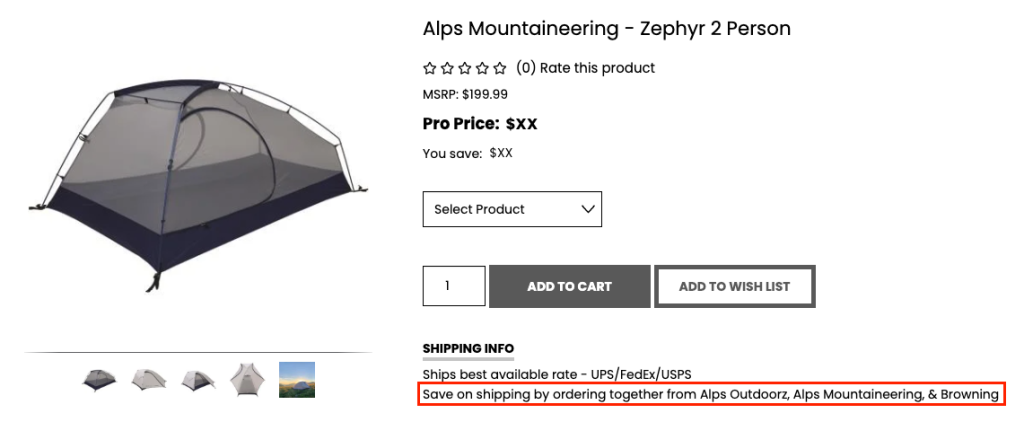Select the first tent thumbnail with dark base

(100, 380)
